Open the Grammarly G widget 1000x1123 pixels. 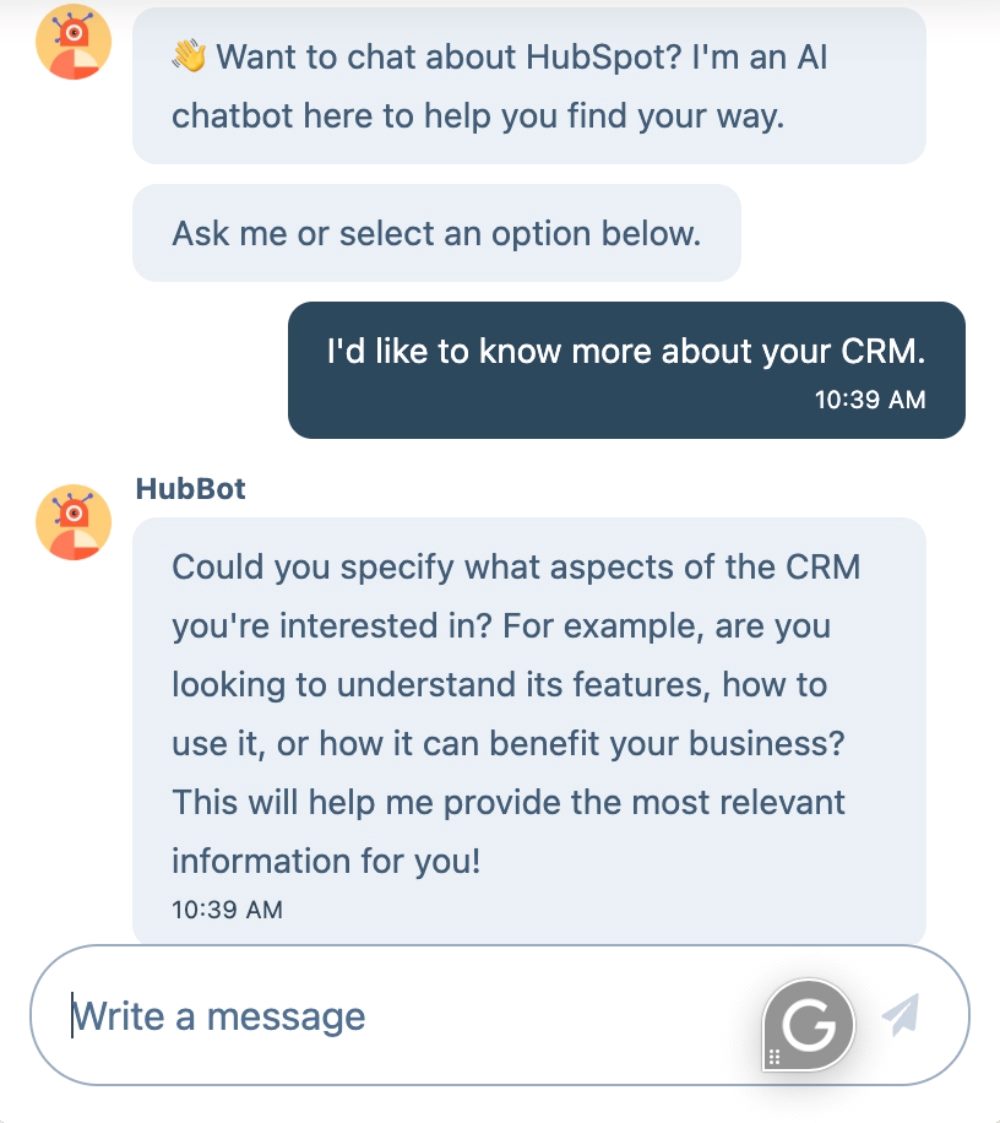[808, 1024]
